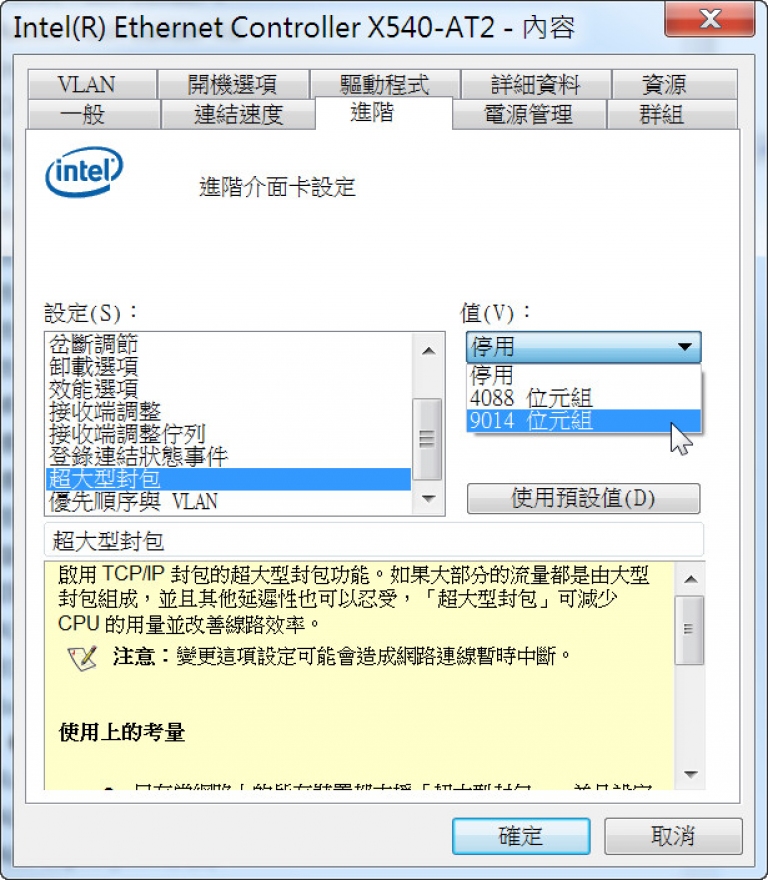Click the description panel scroll up arrow

[x=691, y=579]
